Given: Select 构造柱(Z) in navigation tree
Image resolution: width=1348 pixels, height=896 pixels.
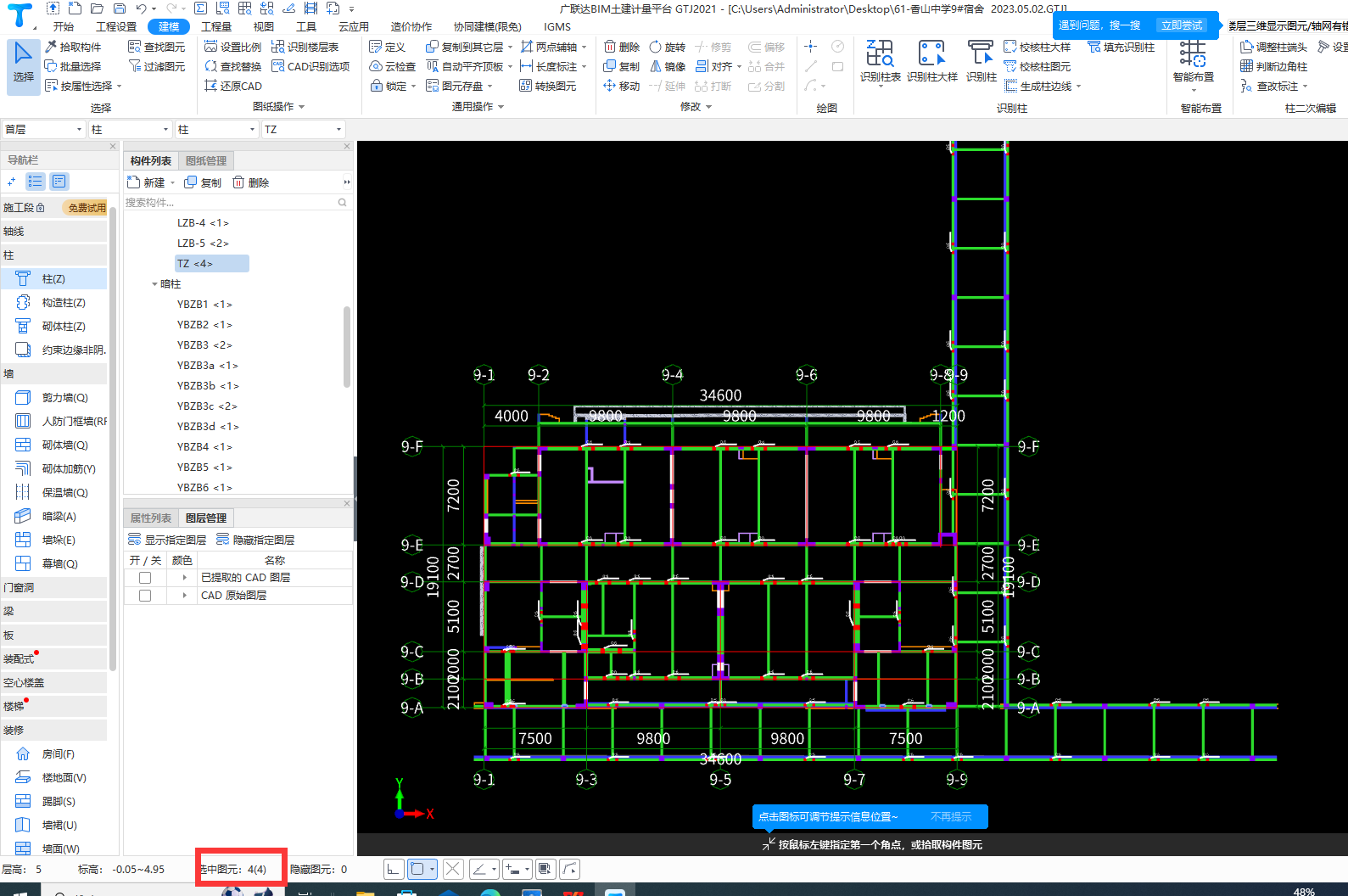Looking at the screenshot, I should 53,302.
